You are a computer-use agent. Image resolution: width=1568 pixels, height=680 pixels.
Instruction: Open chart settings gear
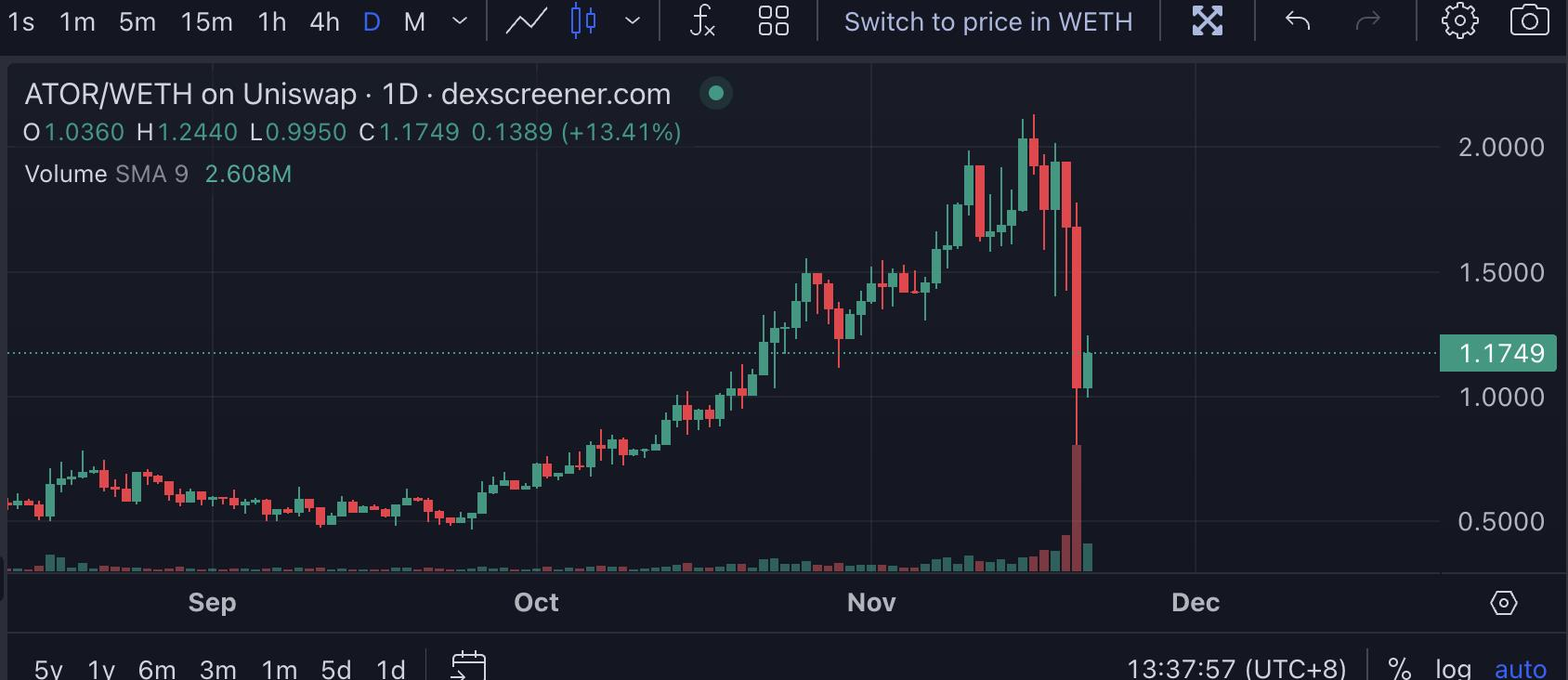coord(1459,20)
